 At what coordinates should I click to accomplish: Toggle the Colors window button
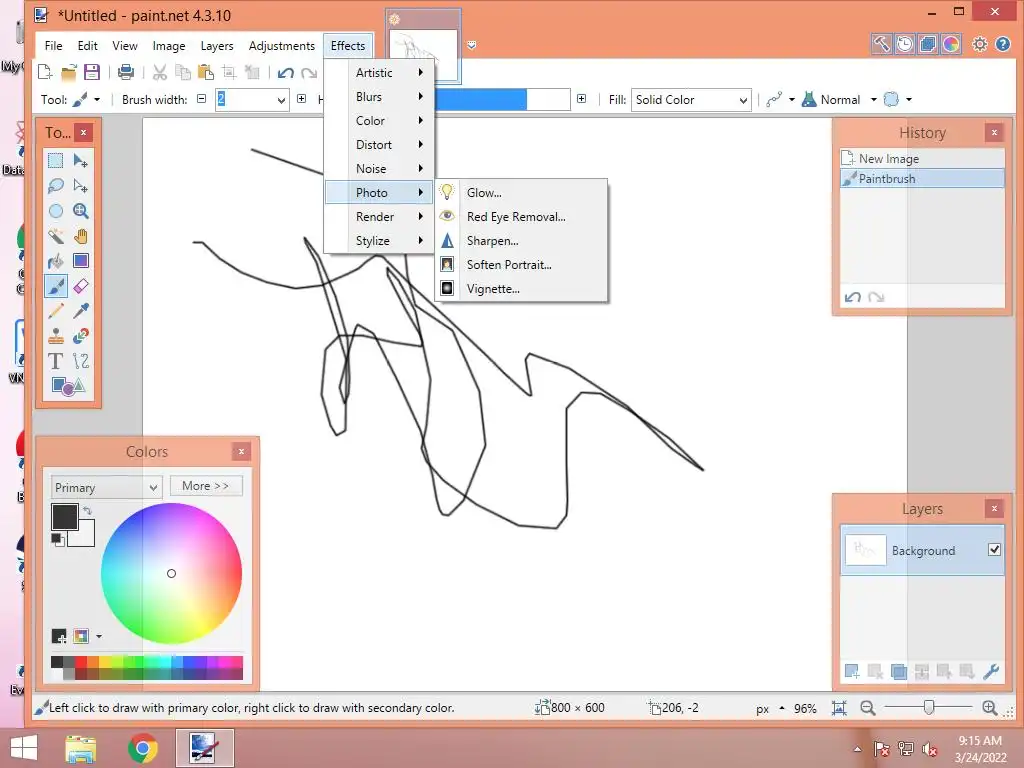[951, 44]
